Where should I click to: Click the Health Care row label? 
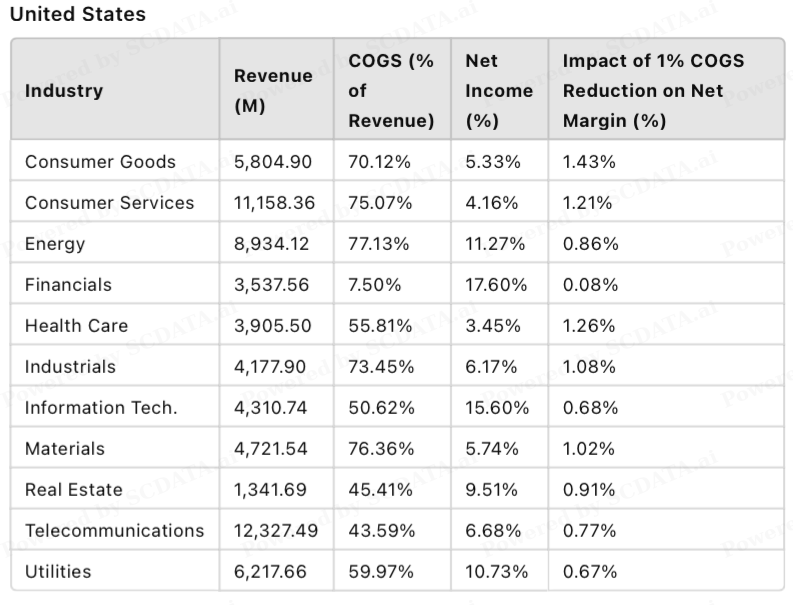tap(76, 326)
